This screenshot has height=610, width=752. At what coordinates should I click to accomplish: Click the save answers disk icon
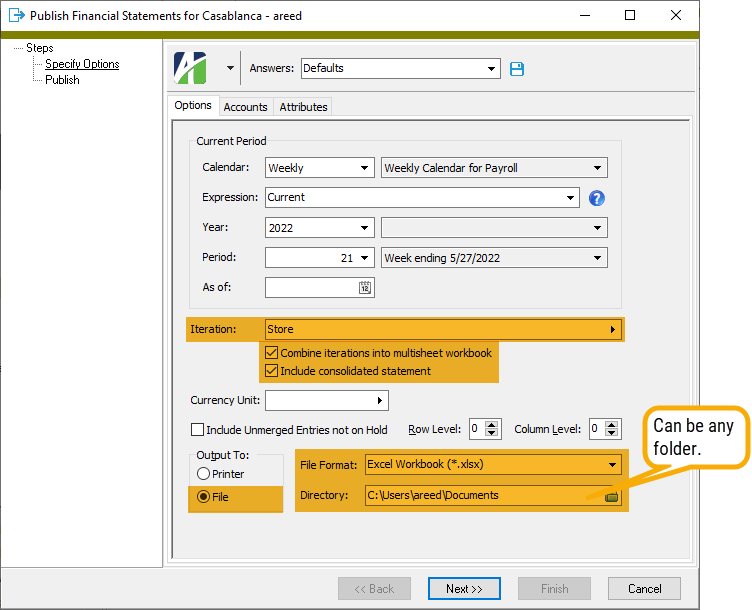517,69
